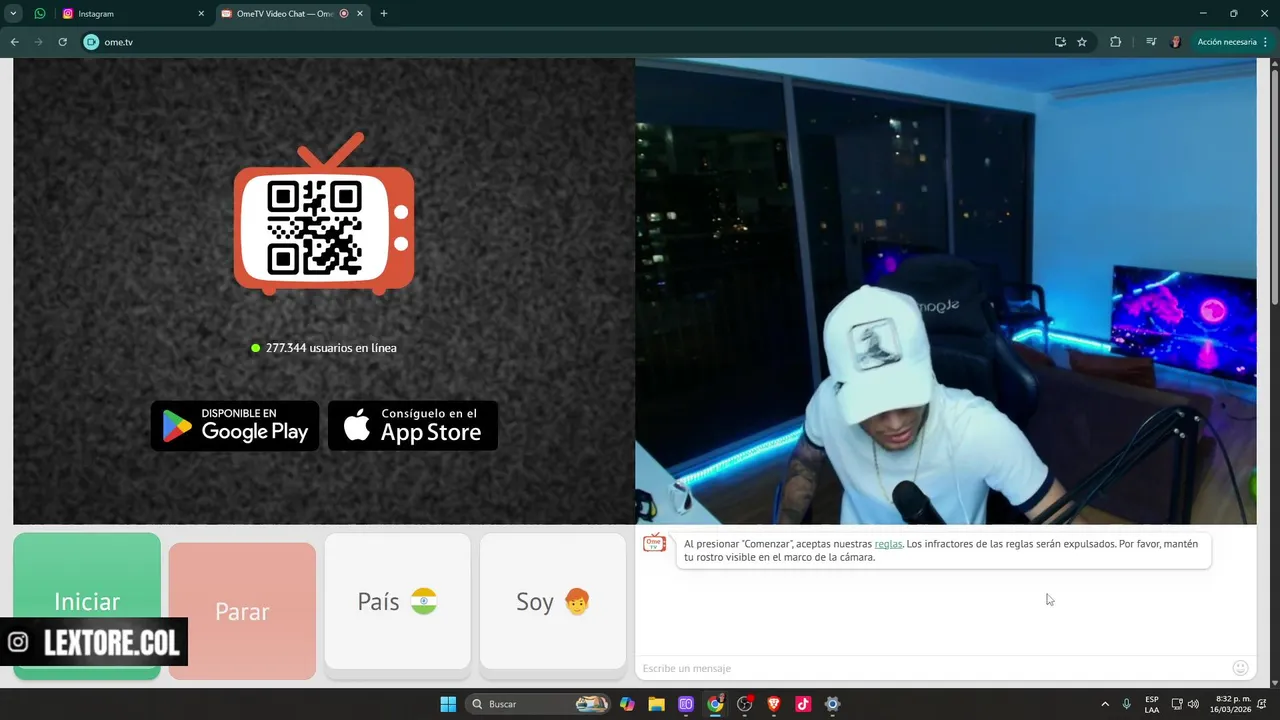Click the Chrome taskbar icon
Screen dimensions: 1280x720
point(715,704)
